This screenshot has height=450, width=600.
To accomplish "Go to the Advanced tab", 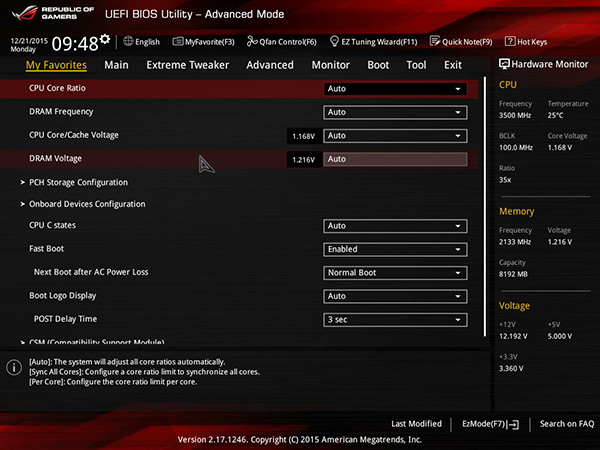I will [x=270, y=65].
